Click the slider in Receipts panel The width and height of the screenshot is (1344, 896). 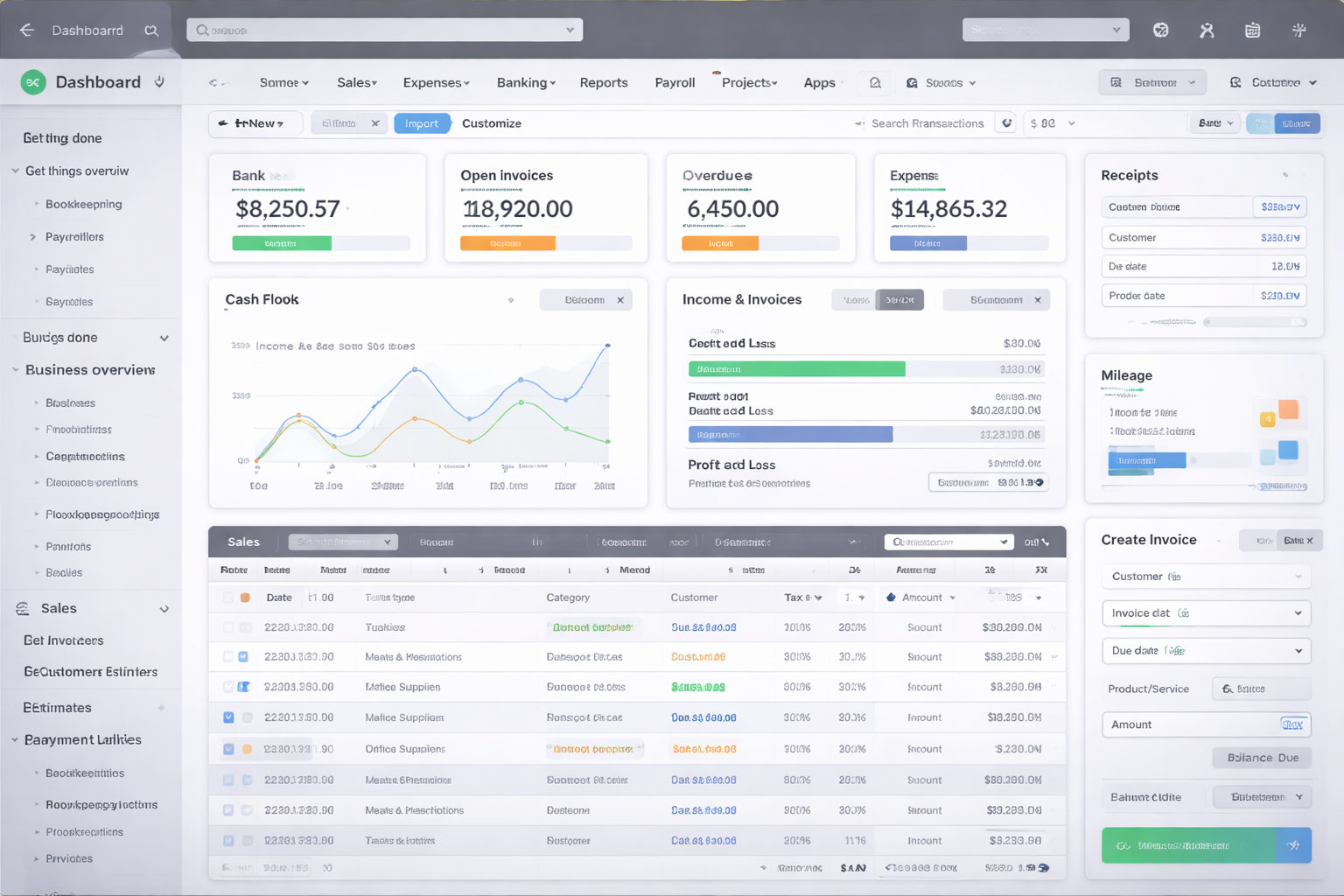click(x=1207, y=322)
